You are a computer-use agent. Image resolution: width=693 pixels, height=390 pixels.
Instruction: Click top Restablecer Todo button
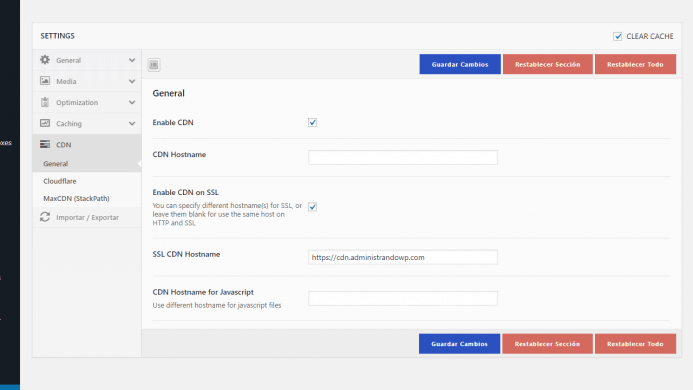[635, 64]
